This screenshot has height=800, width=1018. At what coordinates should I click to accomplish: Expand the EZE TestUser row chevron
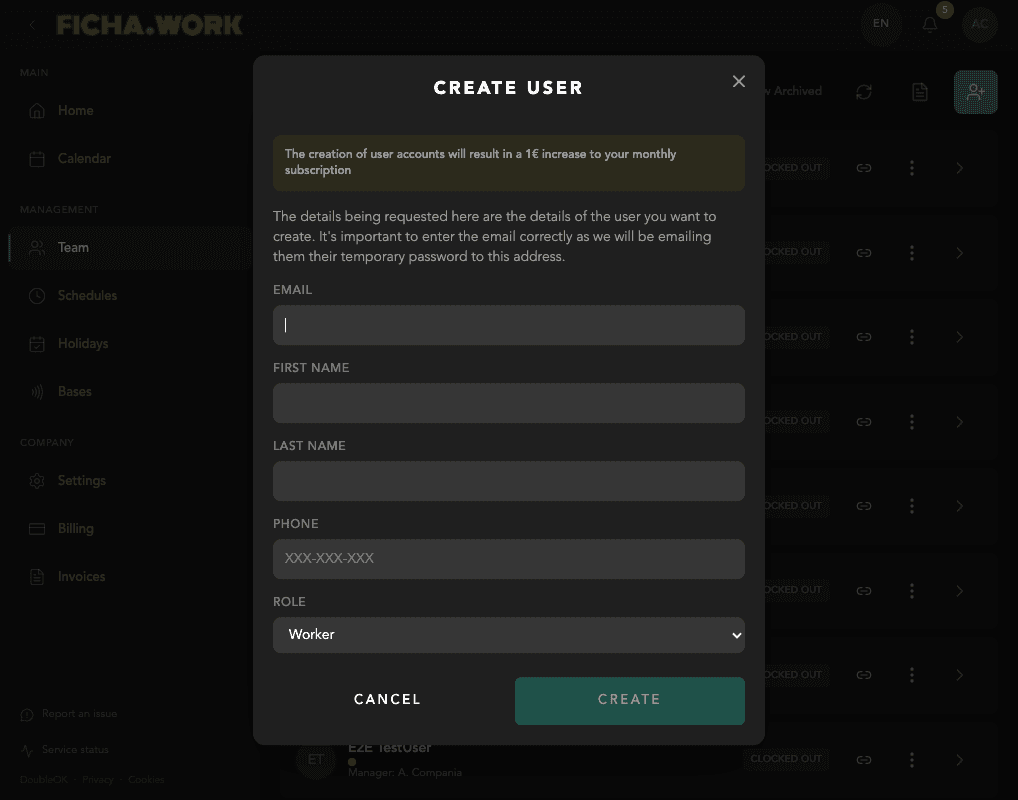tap(960, 760)
